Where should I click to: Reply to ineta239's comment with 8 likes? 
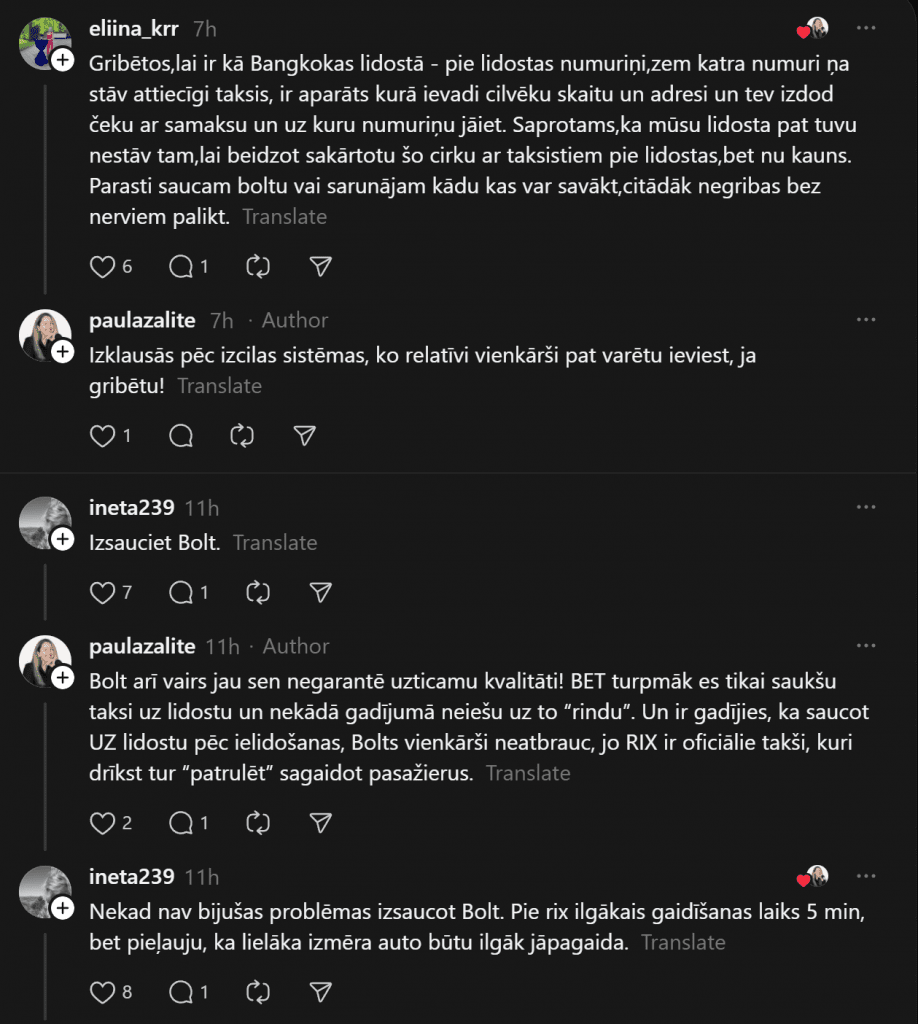(181, 992)
